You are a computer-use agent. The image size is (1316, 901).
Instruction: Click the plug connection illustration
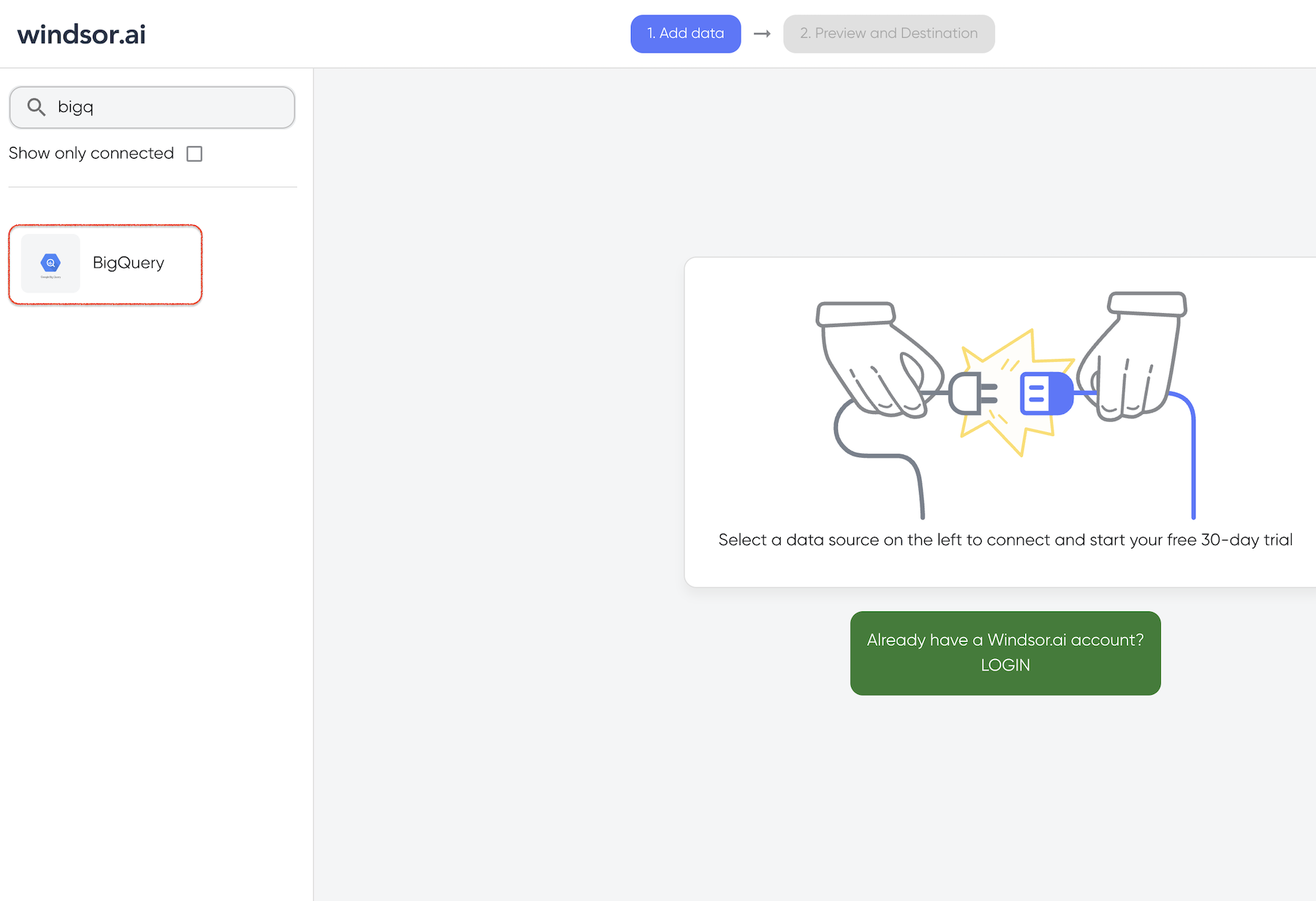click(x=1005, y=404)
